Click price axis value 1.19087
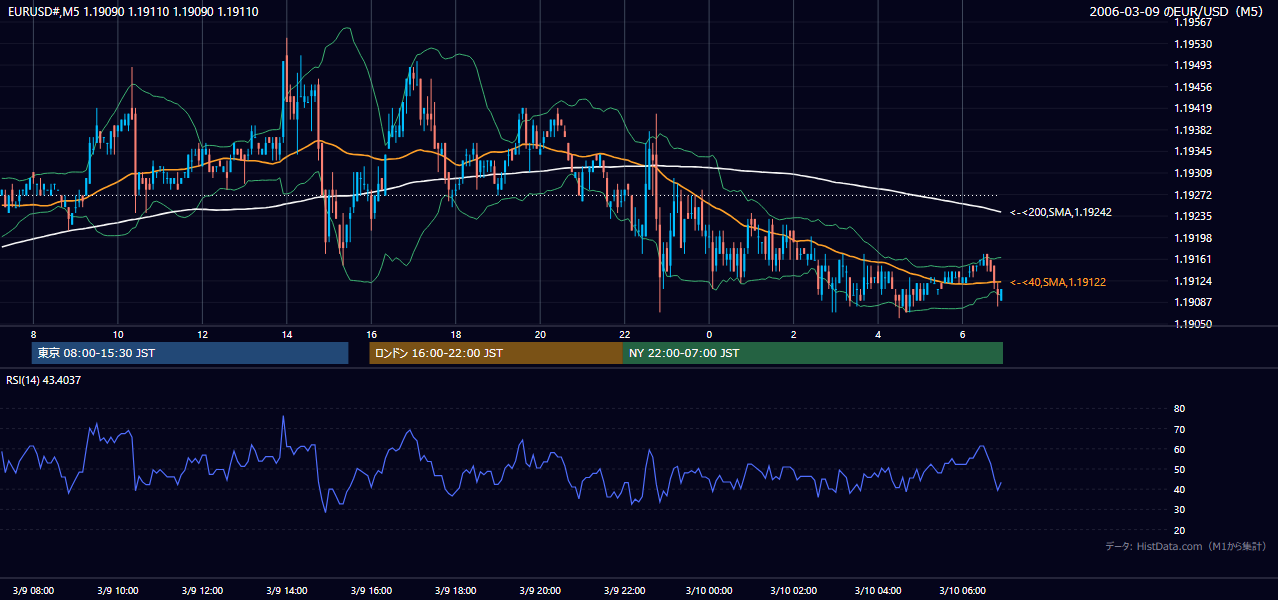 coord(1192,302)
